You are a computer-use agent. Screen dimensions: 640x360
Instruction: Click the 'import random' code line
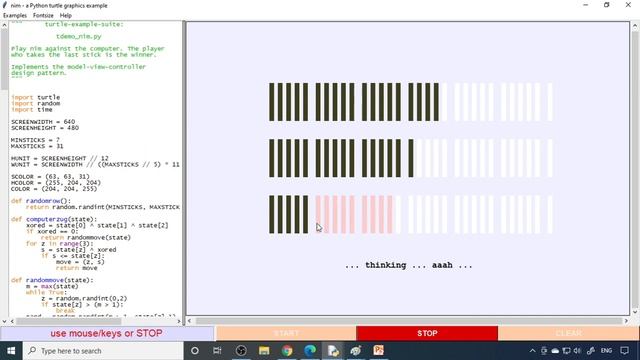pos(36,103)
